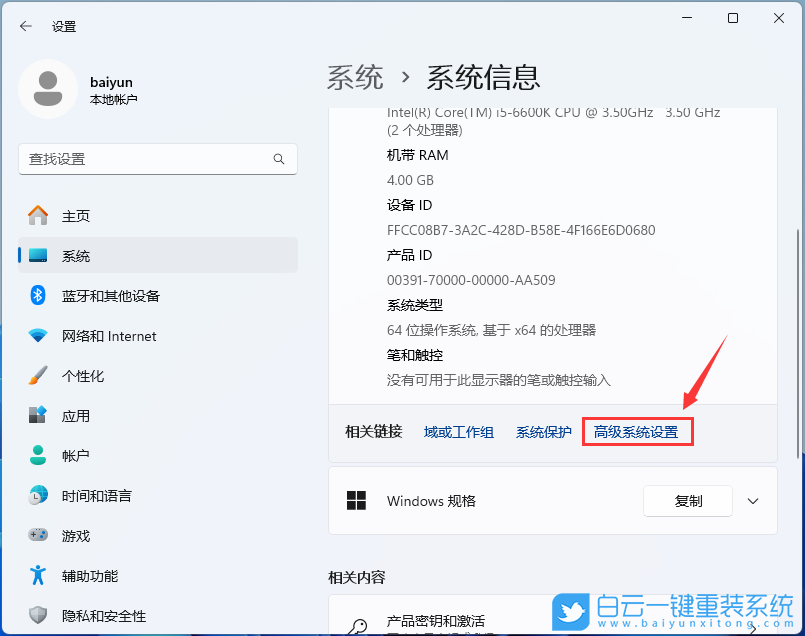Click the search magnifier in 查找设置
The height and width of the screenshot is (636, 805).
click(280, 159)
